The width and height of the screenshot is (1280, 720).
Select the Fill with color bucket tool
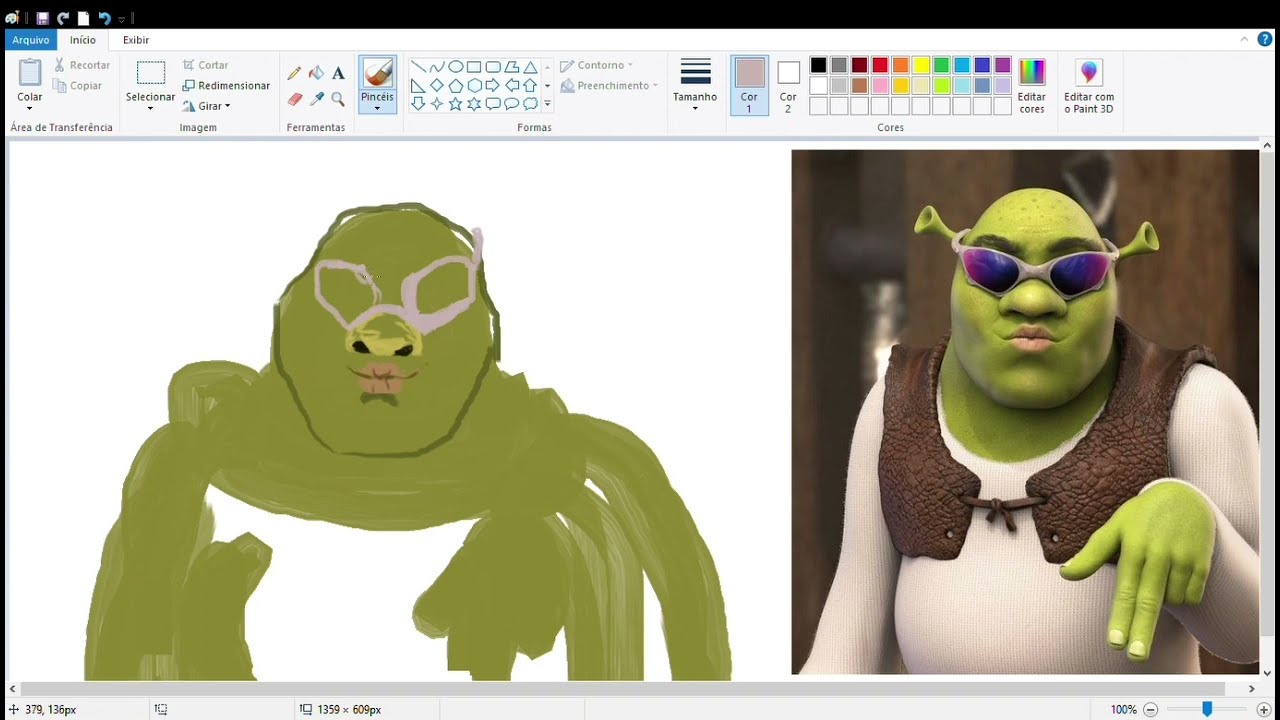coord(316,73)
